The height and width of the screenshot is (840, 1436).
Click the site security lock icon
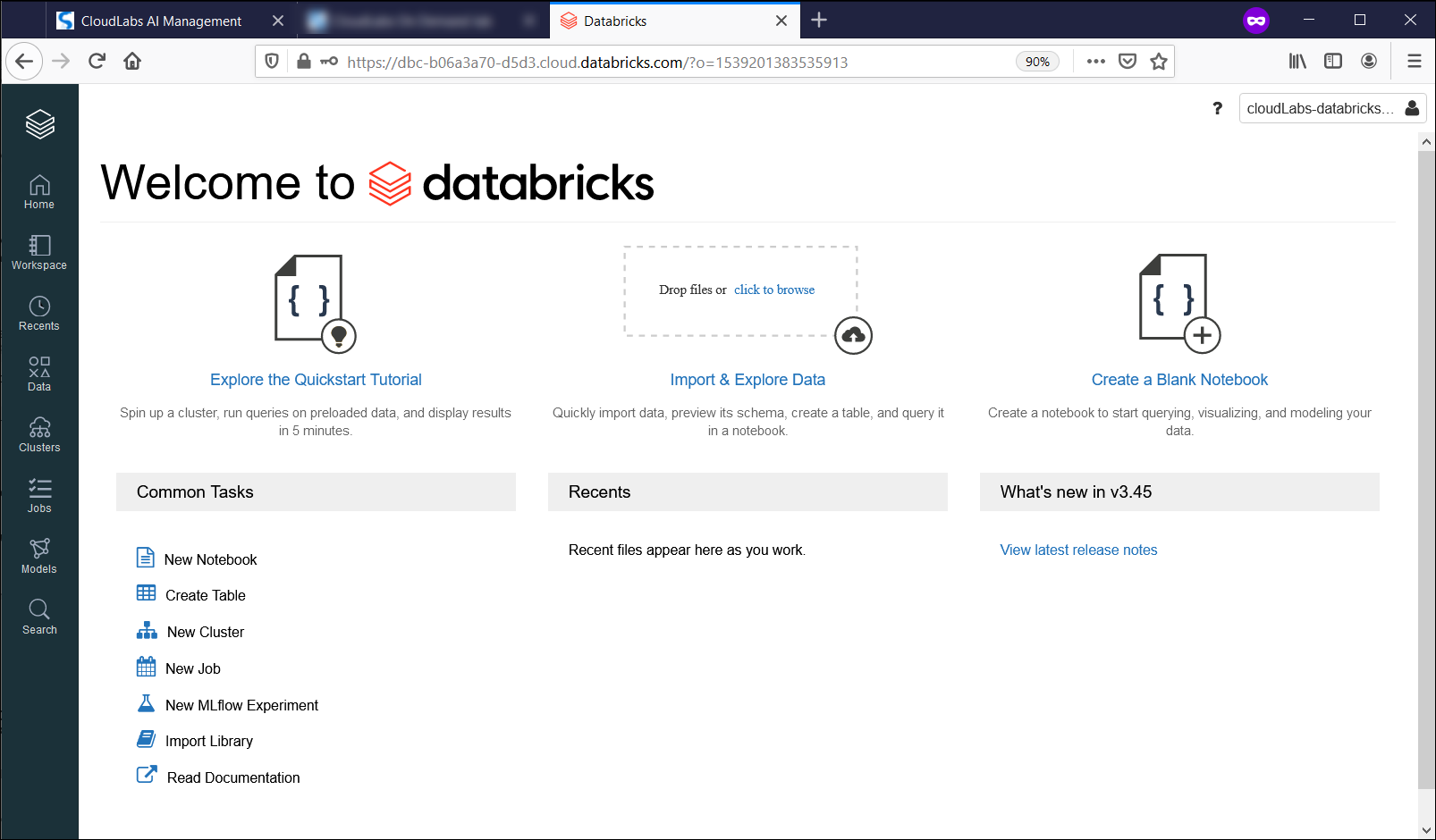(x=304, y=62)
